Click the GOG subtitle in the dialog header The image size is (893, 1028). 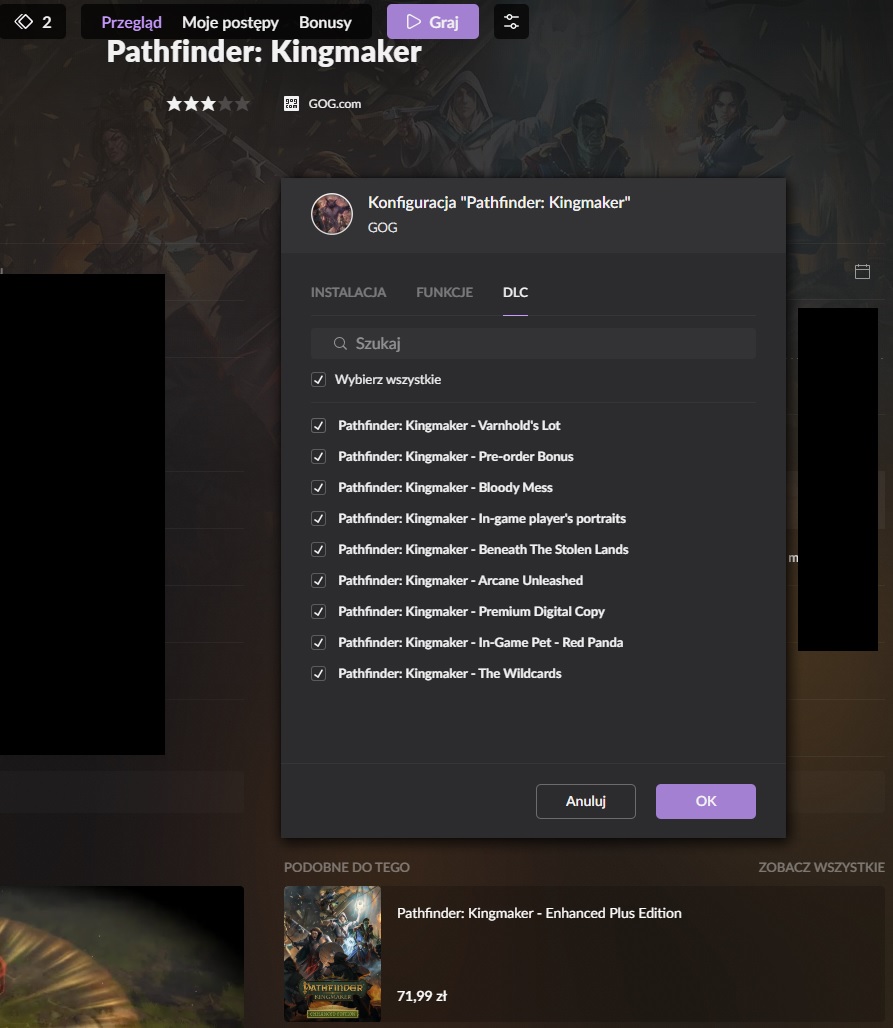click(382, 227)
